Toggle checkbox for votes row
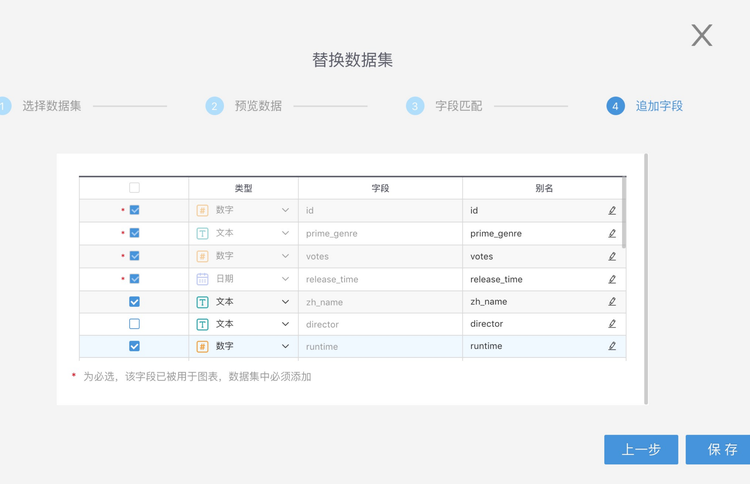Image resolution: width=750 pixels, height=484 pixels. click(134, 256)
